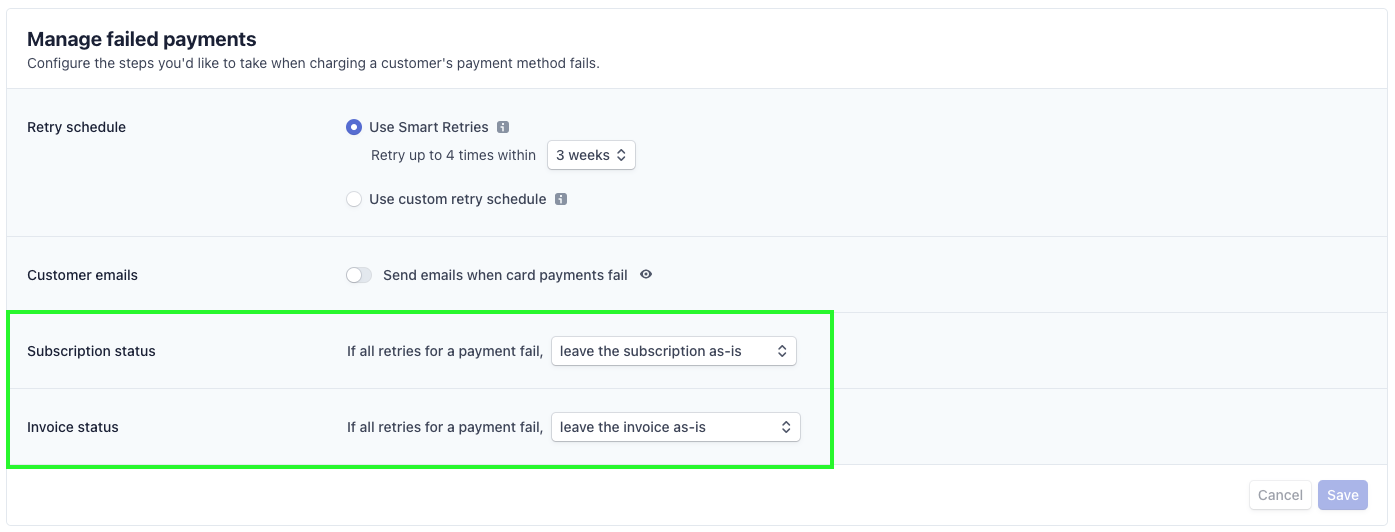Viewport: 1395px width, 532px height.
Task: Click the info icon next to custom retry schedule
Action: (561, 199)
